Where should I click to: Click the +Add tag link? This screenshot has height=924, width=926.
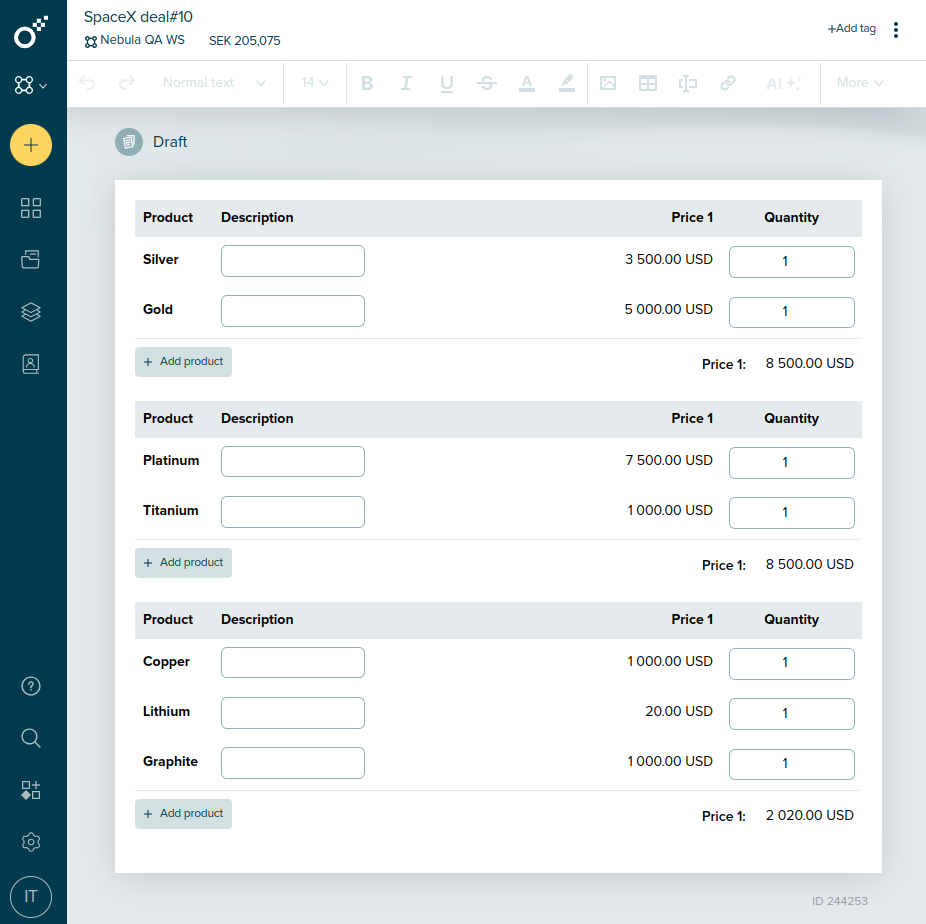point(851,28)
